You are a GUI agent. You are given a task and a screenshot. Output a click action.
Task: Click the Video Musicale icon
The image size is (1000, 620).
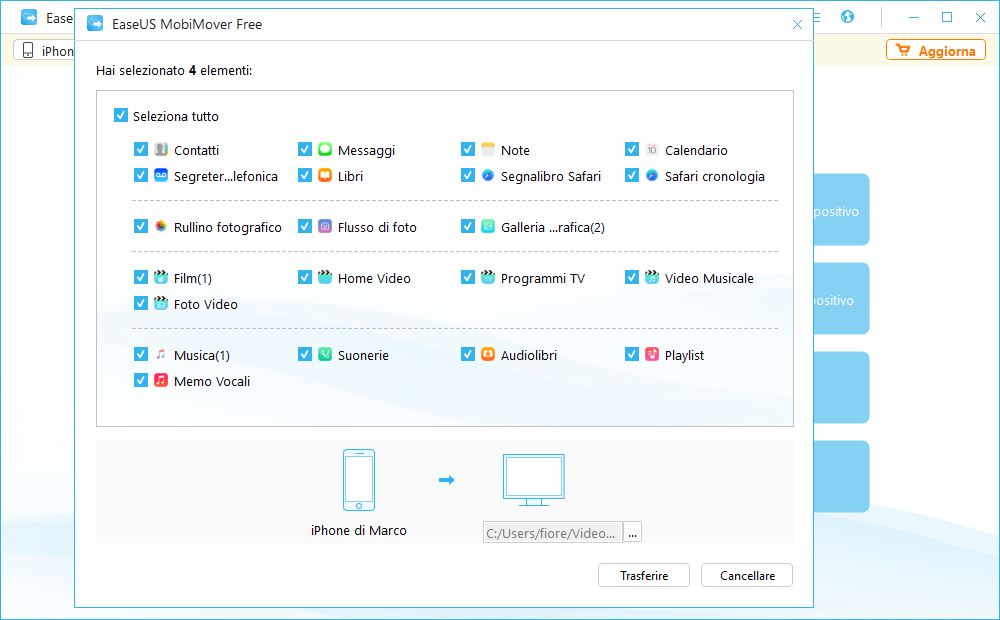pos(652,277)
